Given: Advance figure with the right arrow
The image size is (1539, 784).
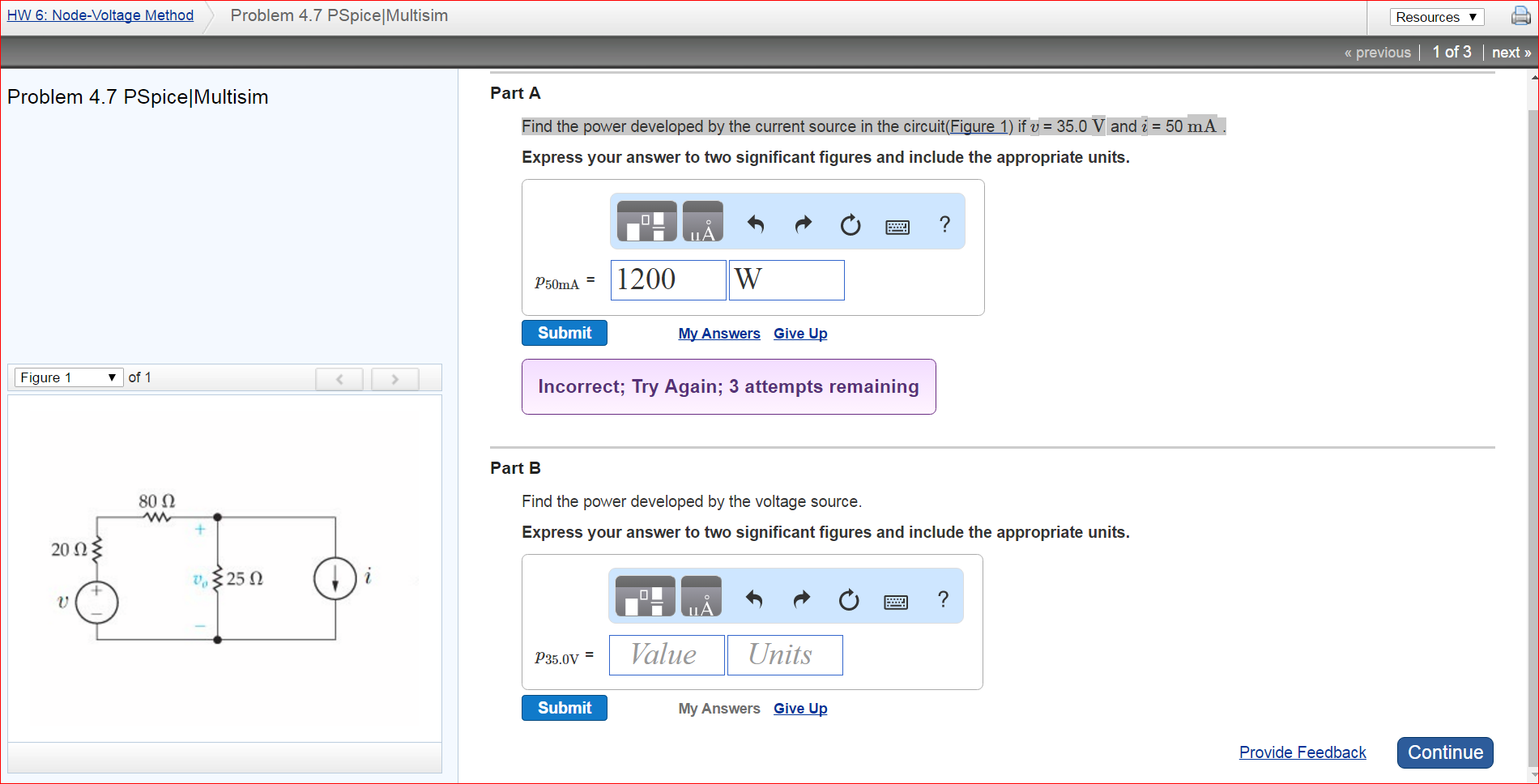Looking at the screenshot, I should click(x=394, y=378).
